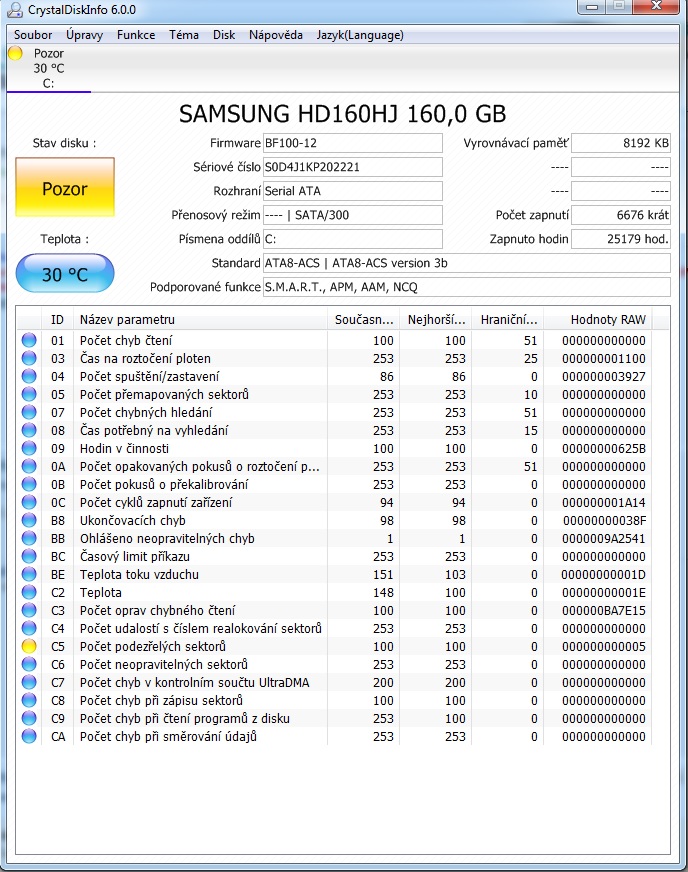Open the Nápověda menu
This screenshot has width=688, height=872.
(x=275, y=34)
